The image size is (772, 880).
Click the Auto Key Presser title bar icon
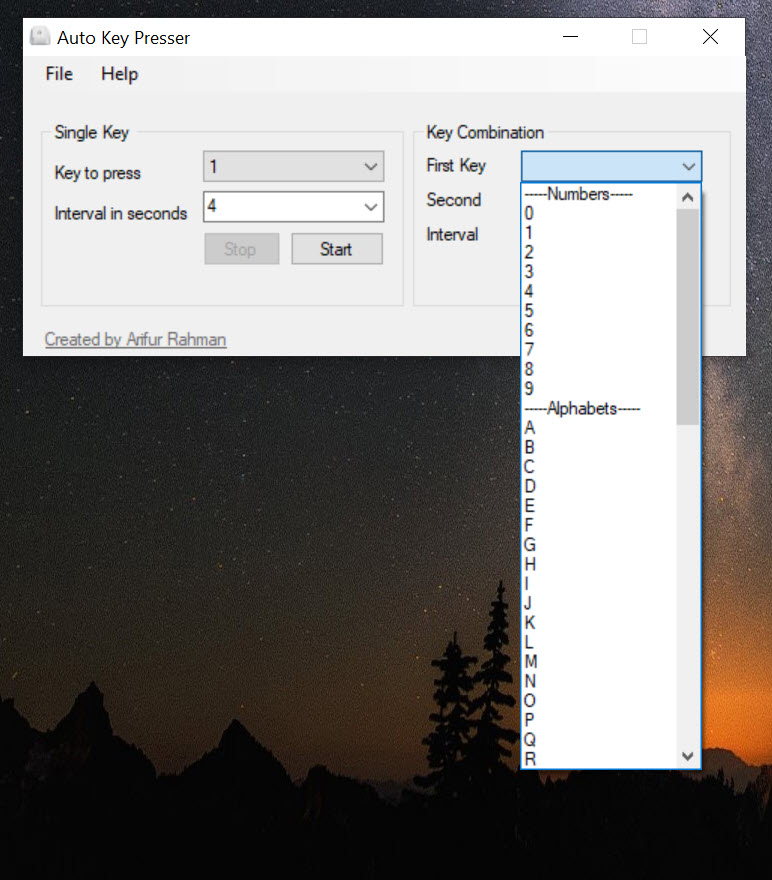(40, 37)
